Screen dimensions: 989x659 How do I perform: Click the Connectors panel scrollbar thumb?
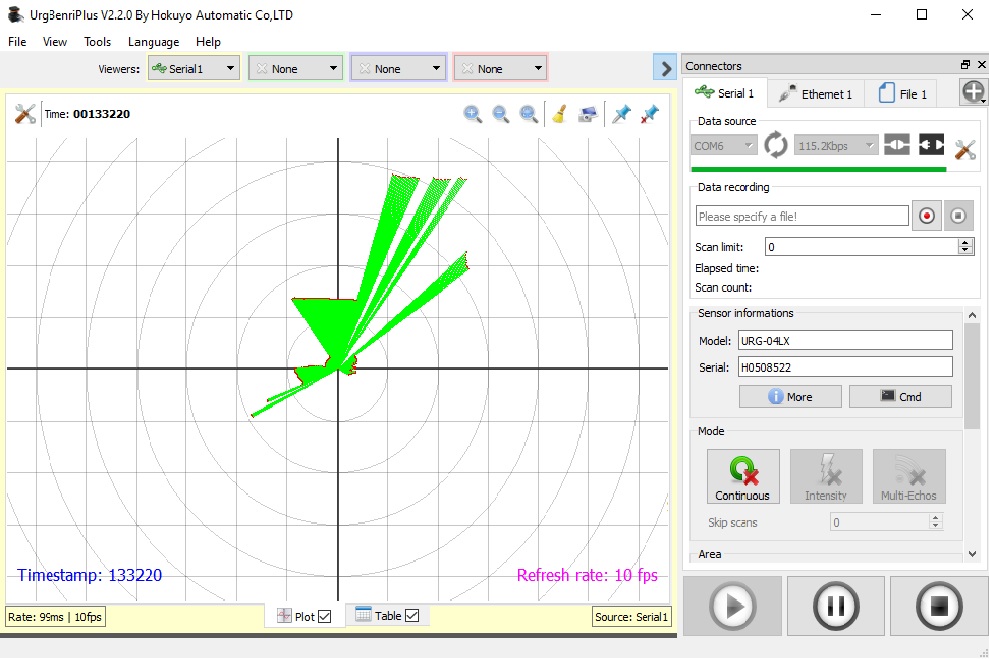coord(973,377)
